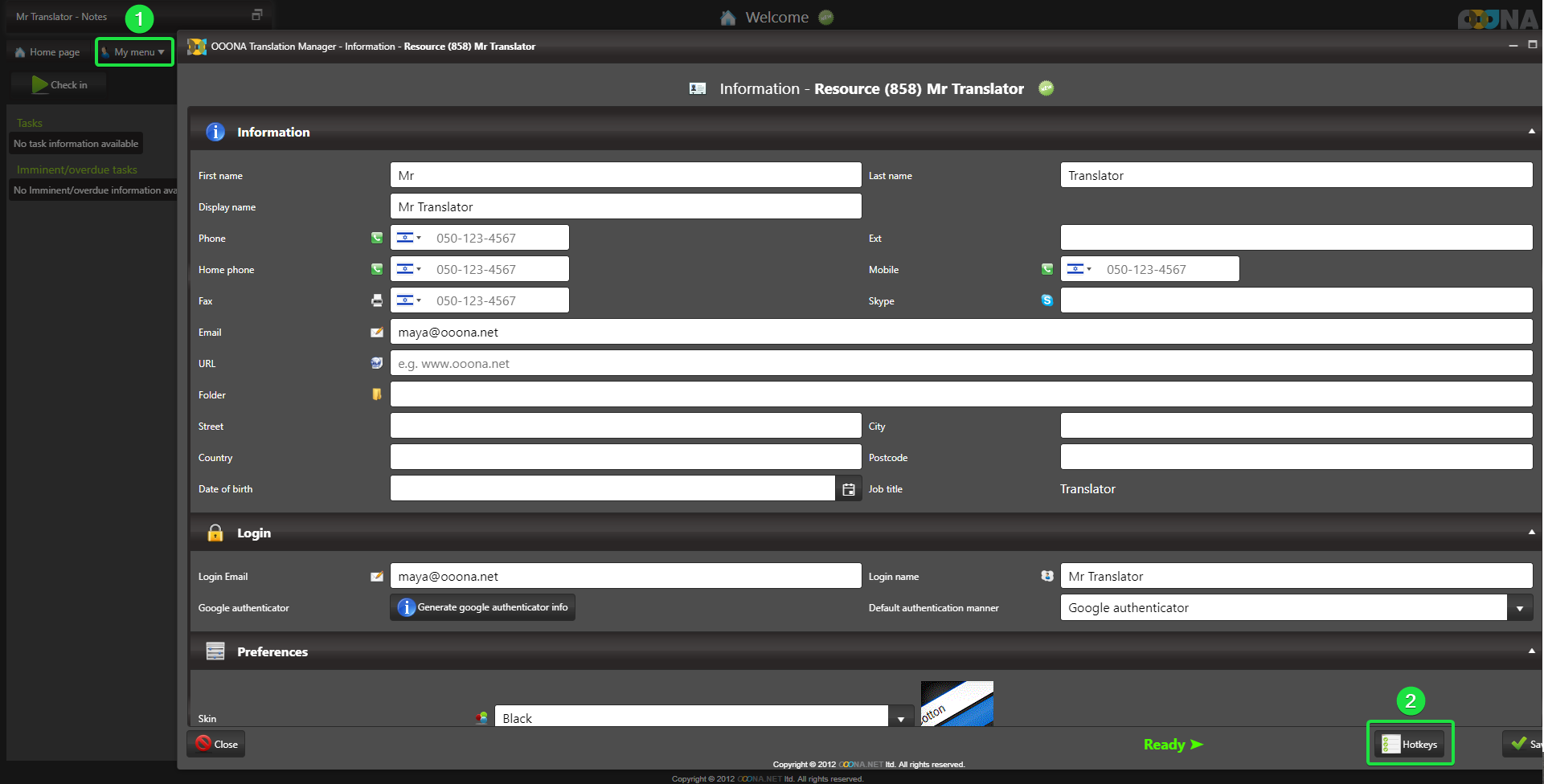
Task: Collapse the Login section
Action: point(1531,533)
